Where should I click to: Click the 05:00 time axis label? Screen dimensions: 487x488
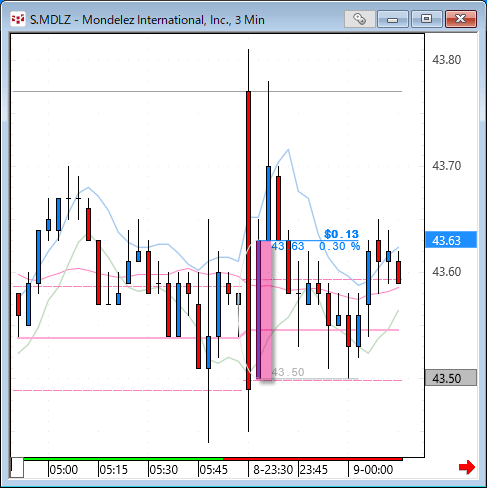pos(64,470)
